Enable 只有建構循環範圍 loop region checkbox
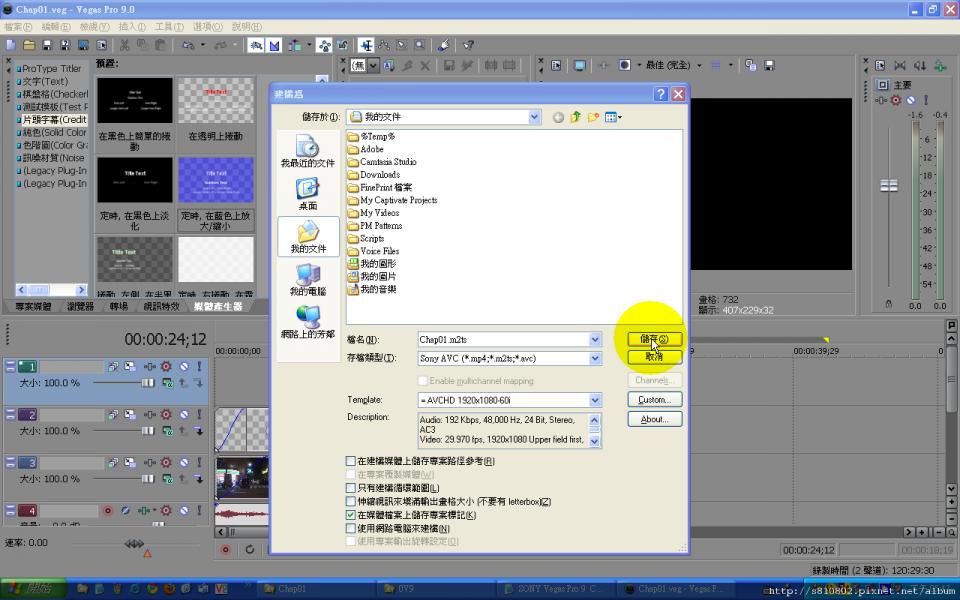 351,488
